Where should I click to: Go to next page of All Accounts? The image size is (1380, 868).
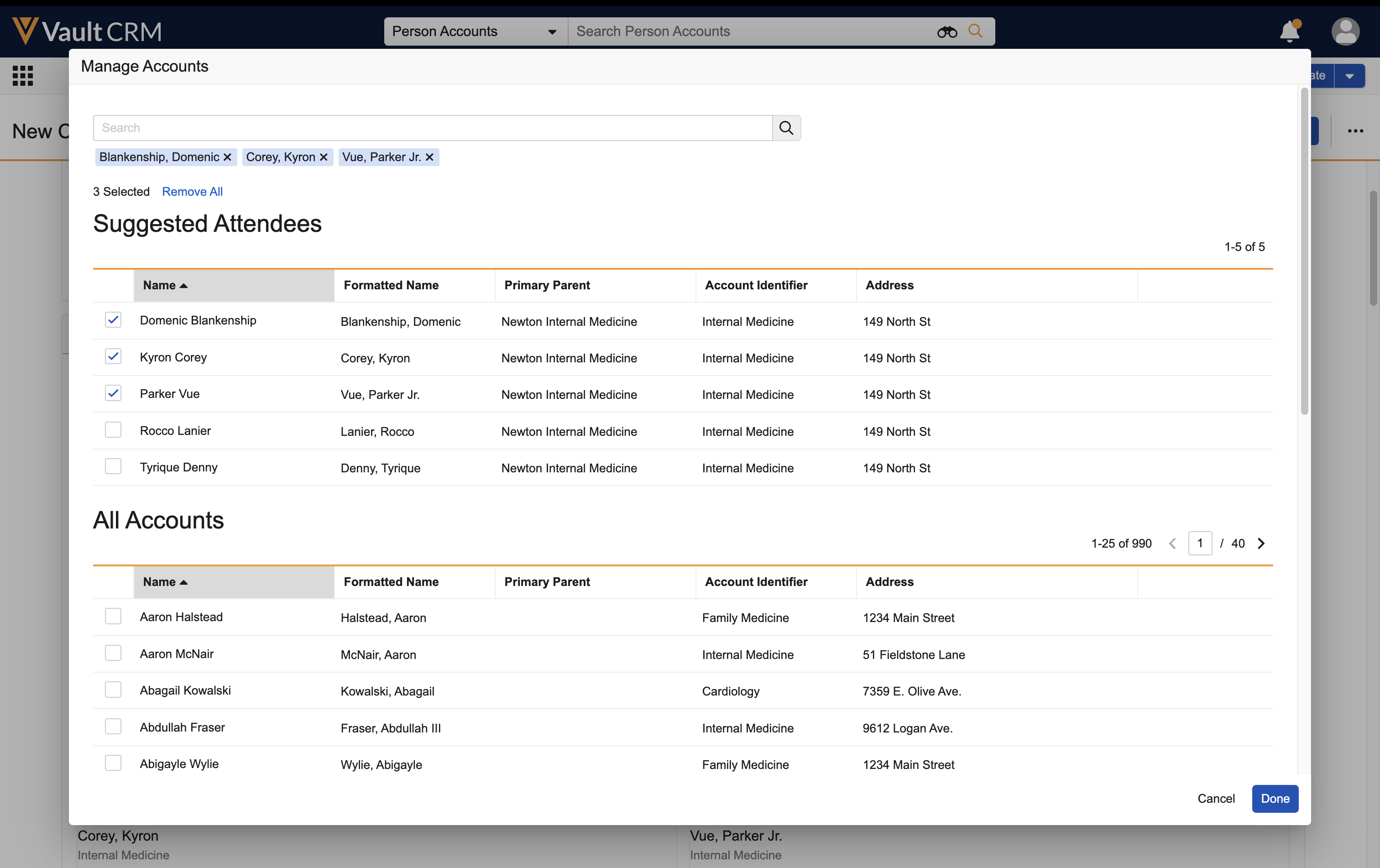click(x=1261, y=543)
